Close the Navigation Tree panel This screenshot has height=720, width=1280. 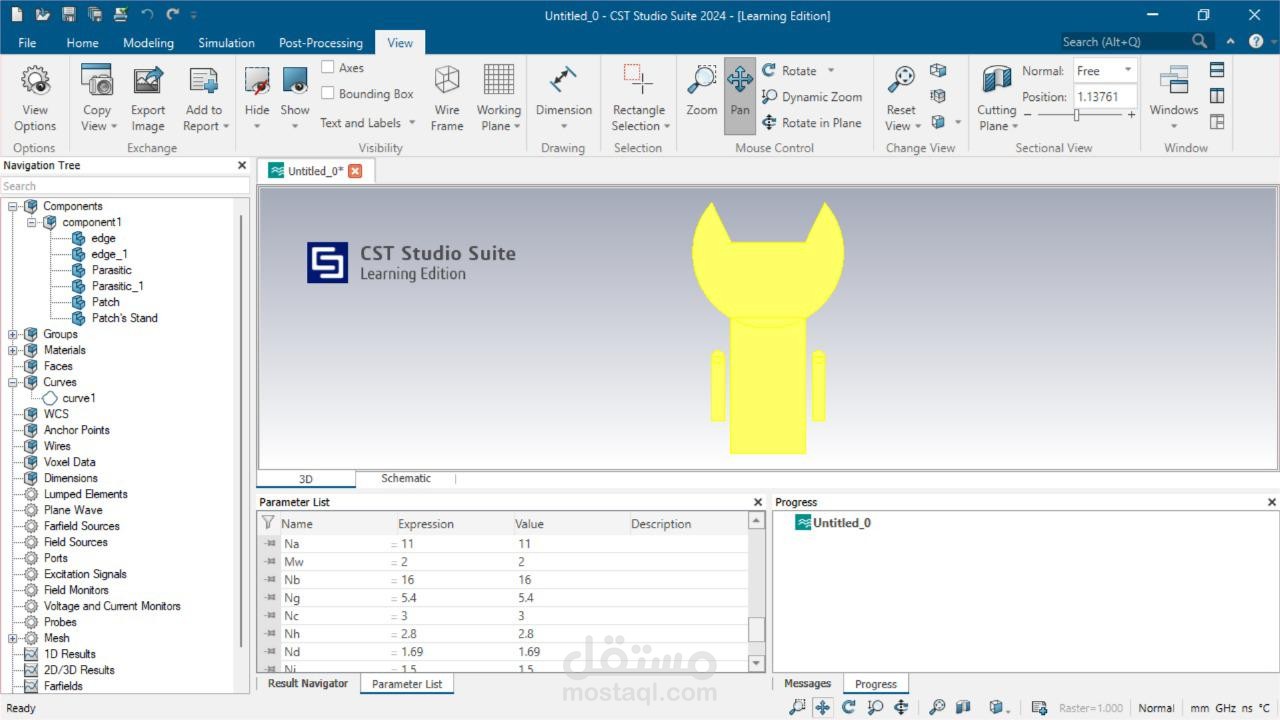(x=241, y=165)
